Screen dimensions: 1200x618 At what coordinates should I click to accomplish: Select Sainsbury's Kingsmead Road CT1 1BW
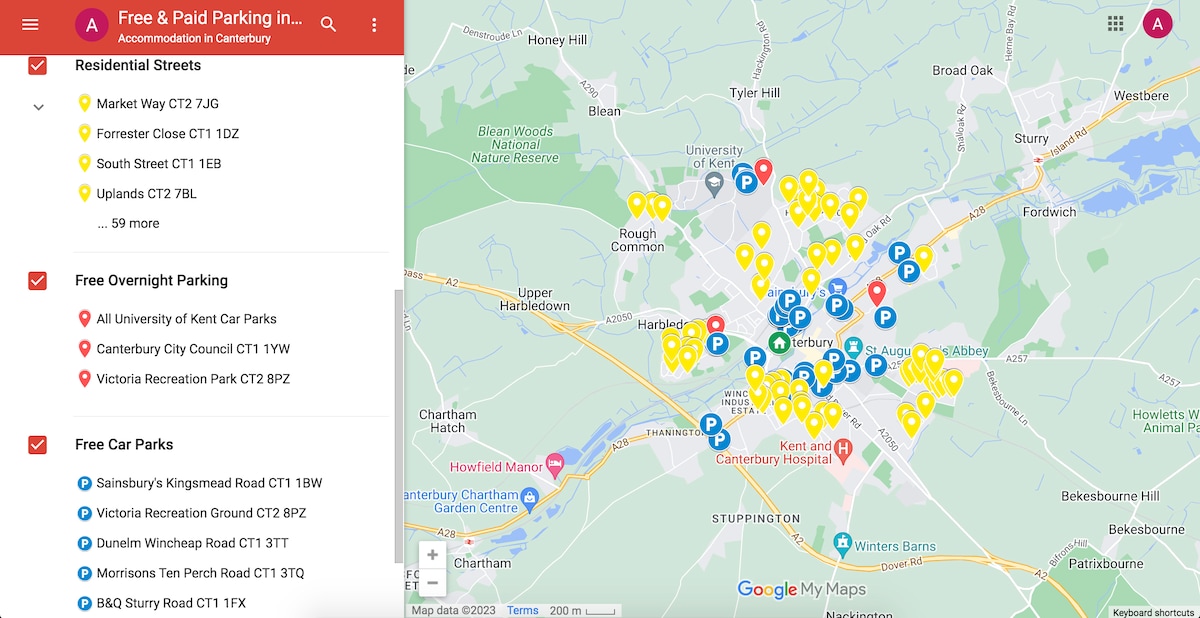click(x=209, y=483)
